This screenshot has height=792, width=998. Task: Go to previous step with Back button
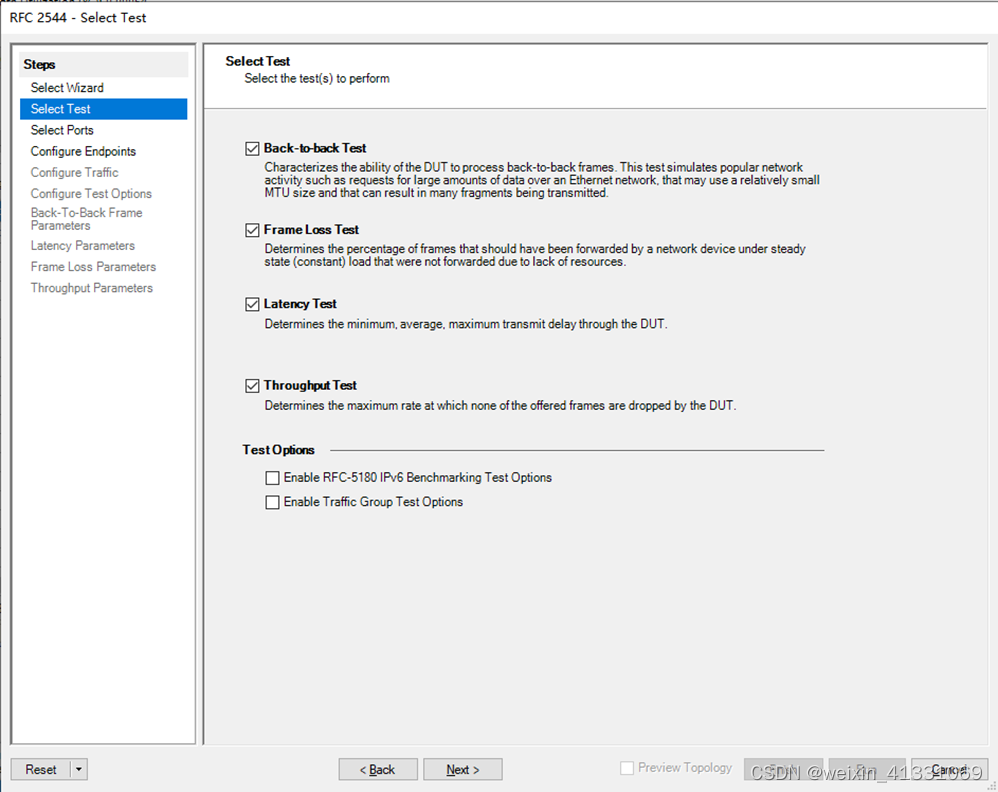pos(378,769)
